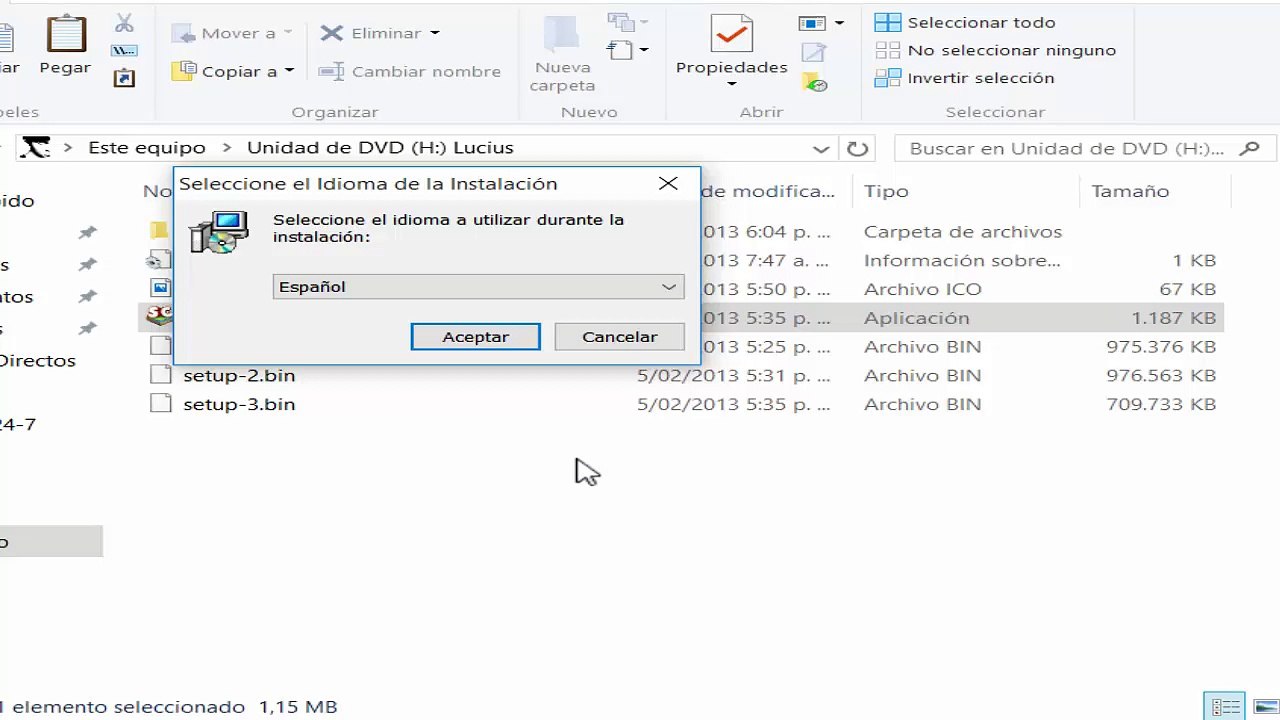Close the language selection dialog

(x=668, y=184)
